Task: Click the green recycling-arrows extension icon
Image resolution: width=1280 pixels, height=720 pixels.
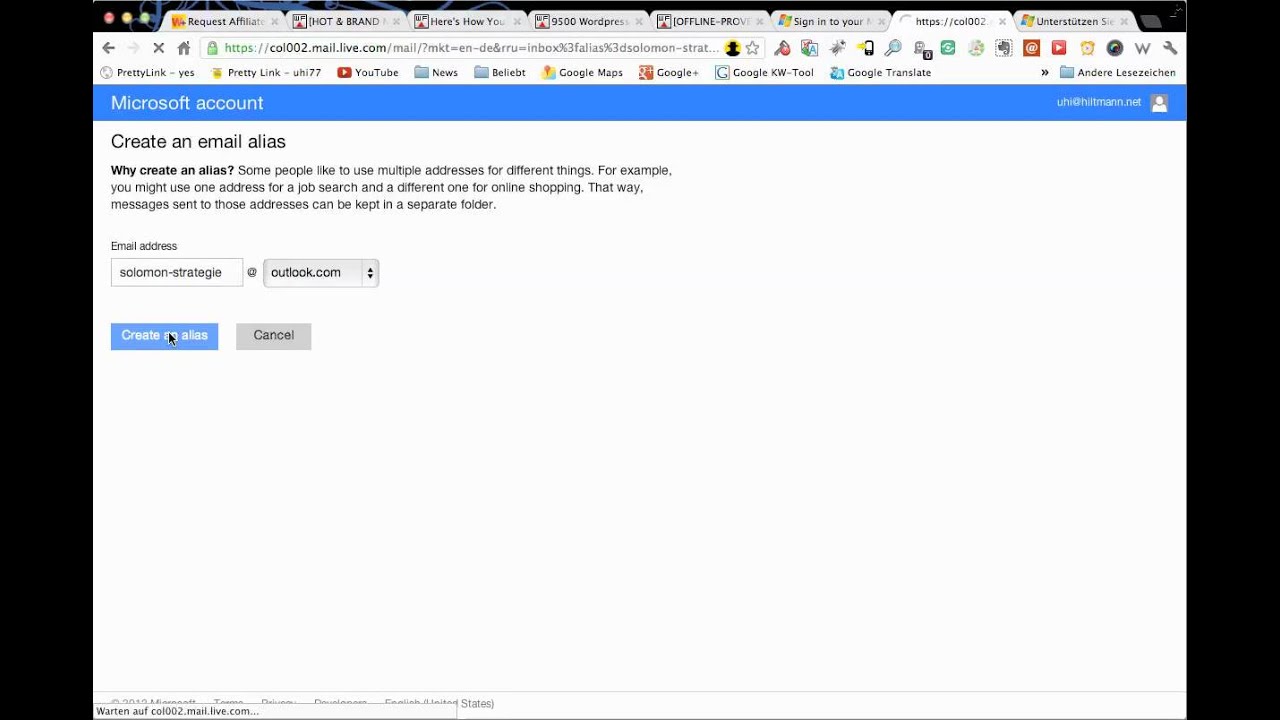Action: point(976,48)
